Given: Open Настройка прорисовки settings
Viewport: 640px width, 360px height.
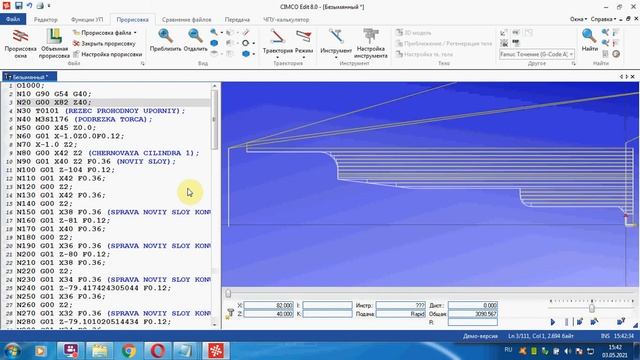Looking at the screenshot, I should click(107, 54).
